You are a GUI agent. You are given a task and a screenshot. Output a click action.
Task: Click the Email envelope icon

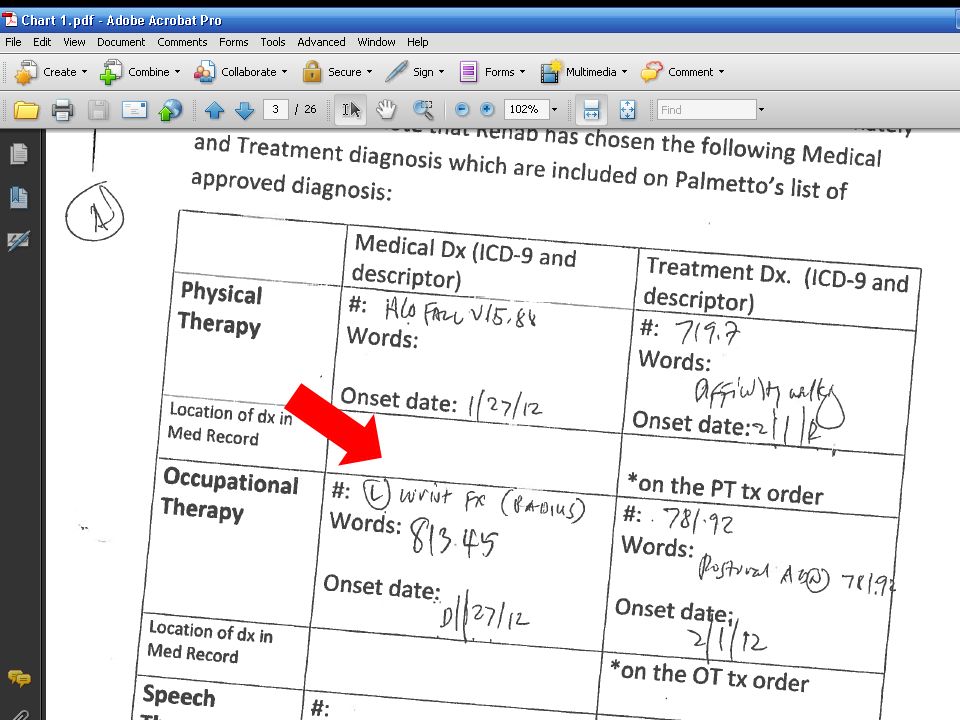[134, 110]
